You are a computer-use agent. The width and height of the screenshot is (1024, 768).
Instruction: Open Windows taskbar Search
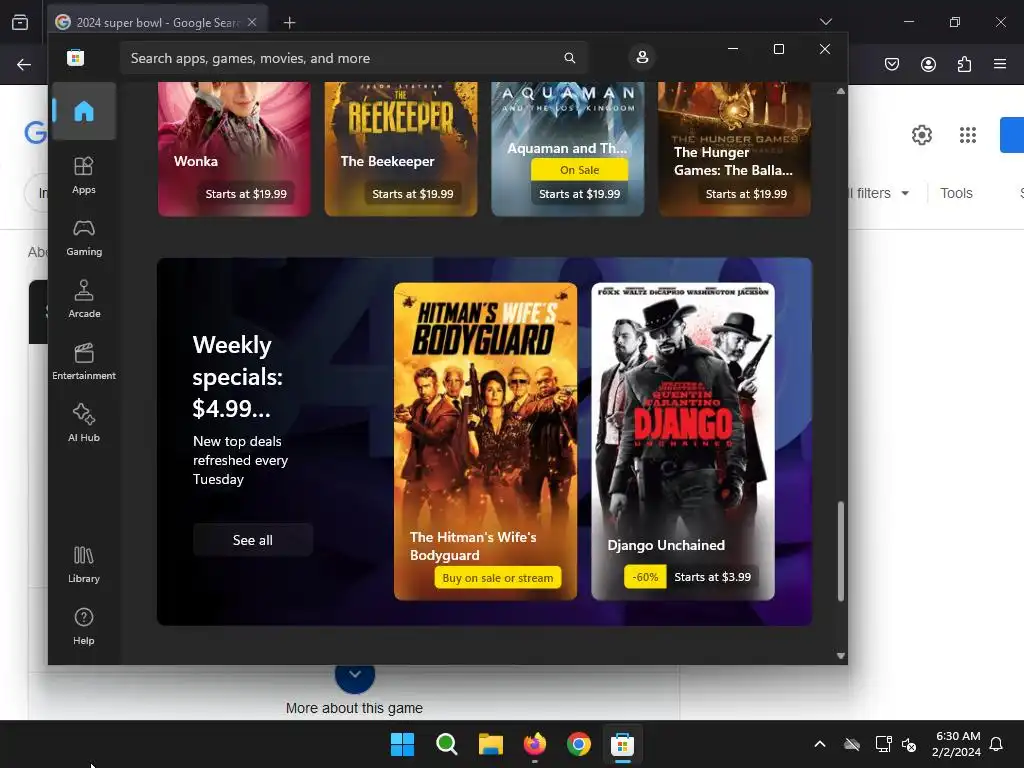coord(447,744)
